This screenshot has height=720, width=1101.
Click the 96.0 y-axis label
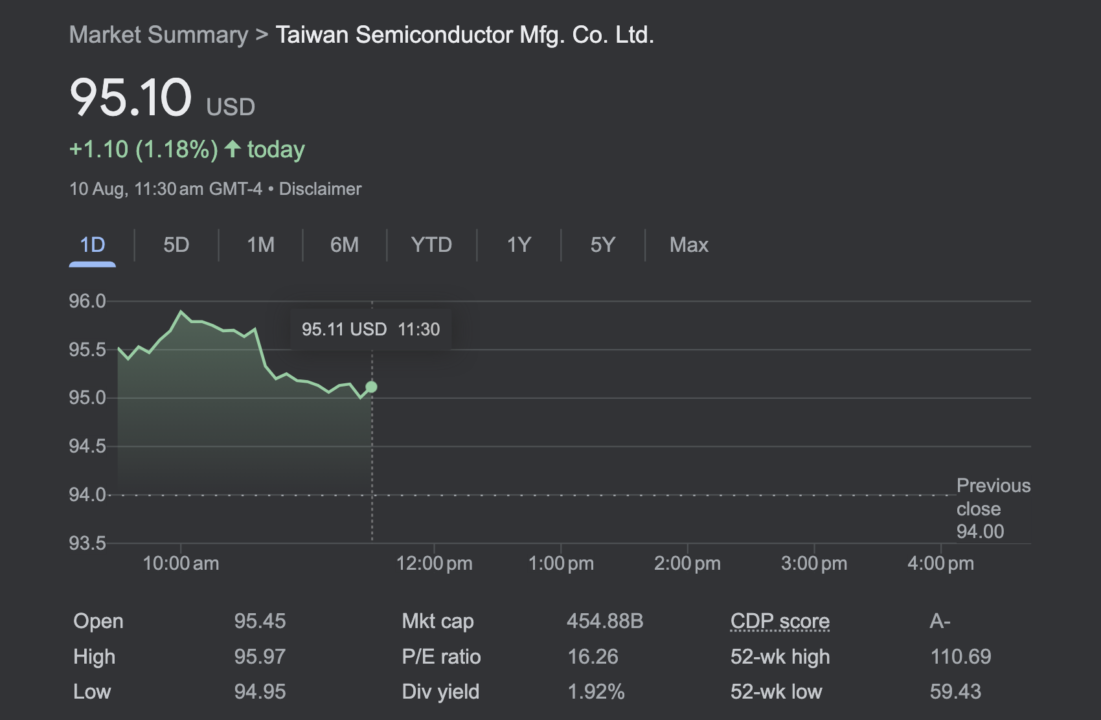click(87, 301)
